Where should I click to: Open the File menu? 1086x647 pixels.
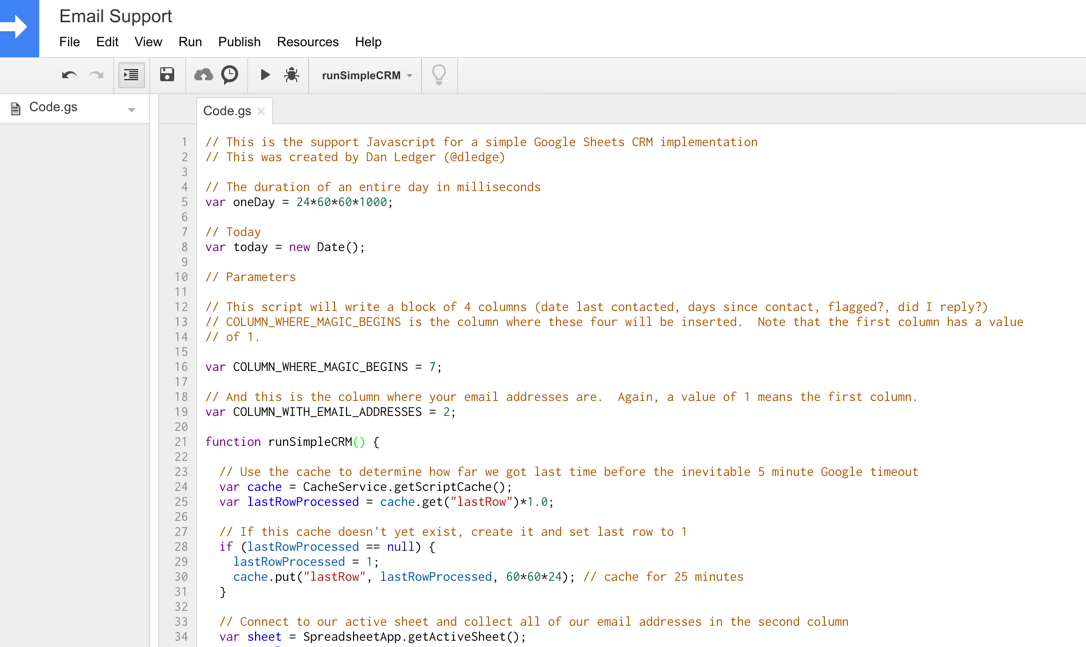[x=68, y=42]
